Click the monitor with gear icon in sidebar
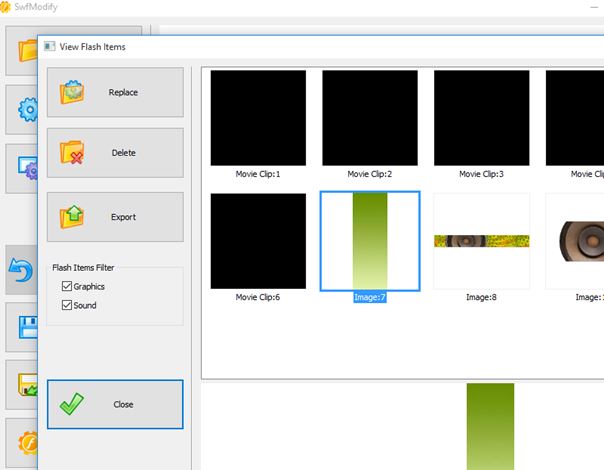 tap(28, 168)
